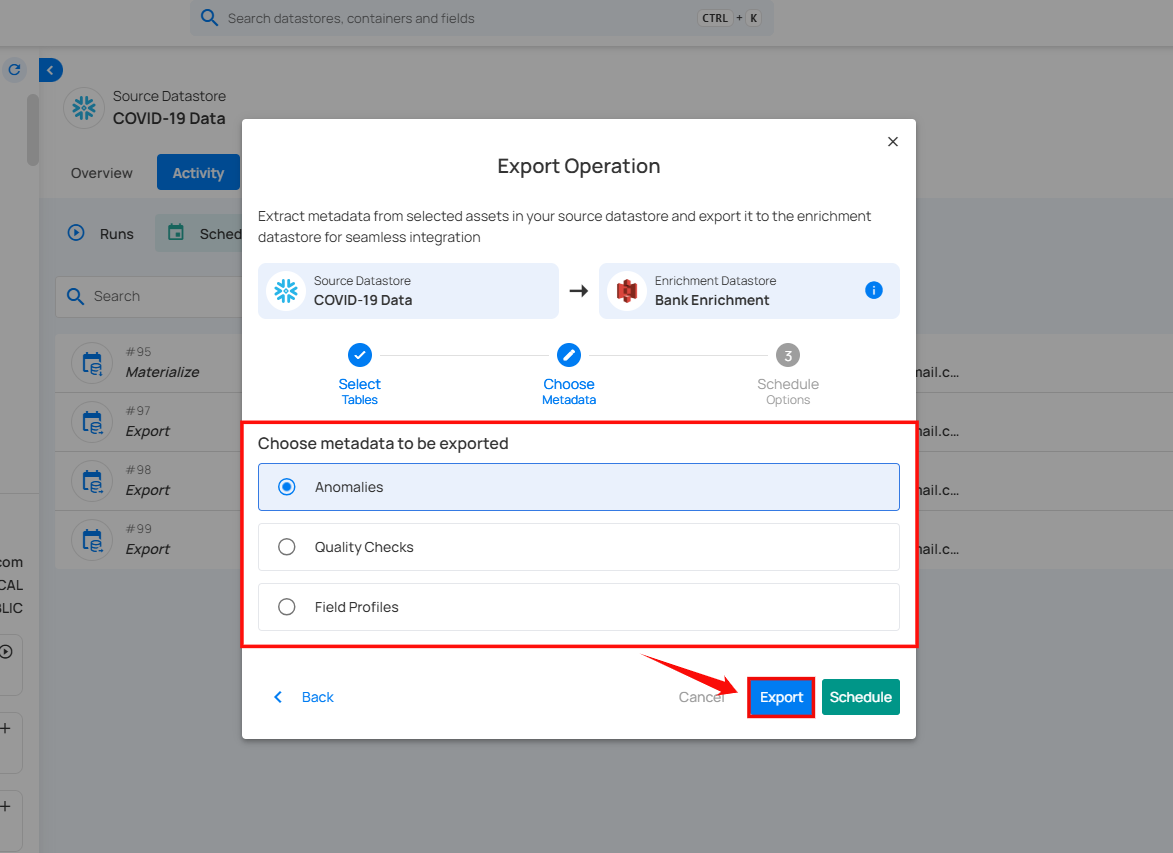The width and height of the screenshot is (1173, 853).
Task: Click the operation icon for #95 Materialize
Action: (92, 363)
